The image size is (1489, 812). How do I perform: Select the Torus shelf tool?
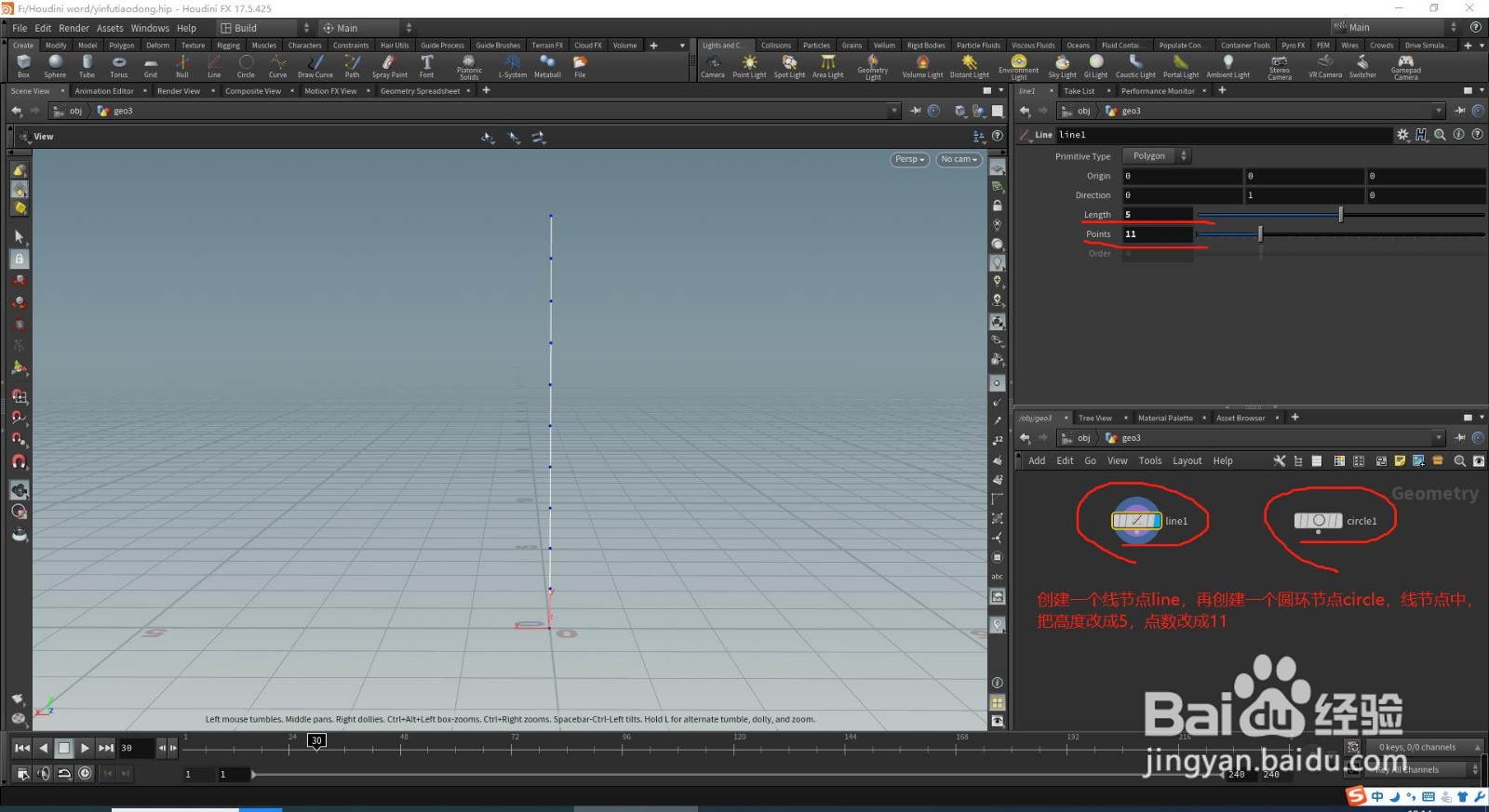tap(118, 66)
